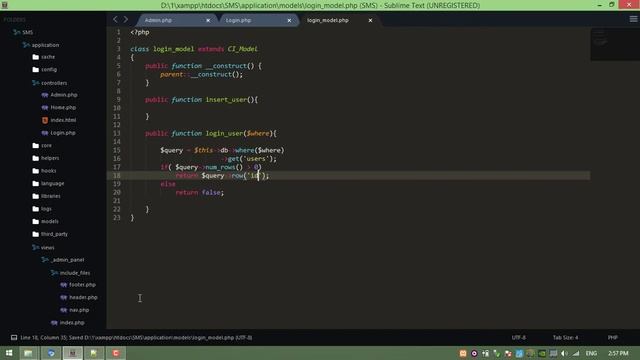Open Admin.php in the sidebar
The image size is (640, 360).
coord(64,95)
